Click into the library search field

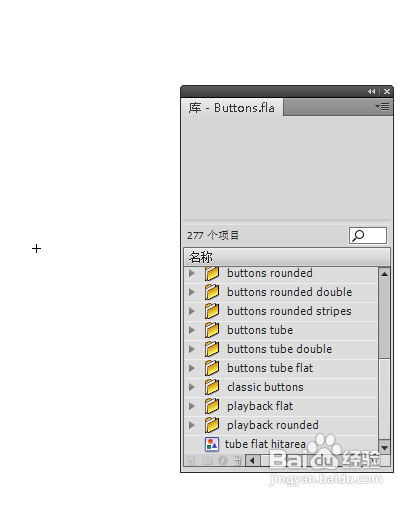click(368, 236)
